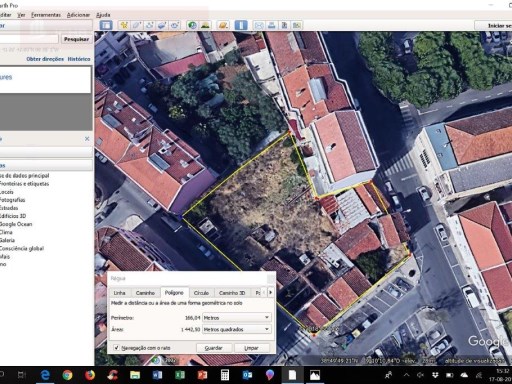
Task: Open Task View on the taskbar
Action: (x=22, y=375)
